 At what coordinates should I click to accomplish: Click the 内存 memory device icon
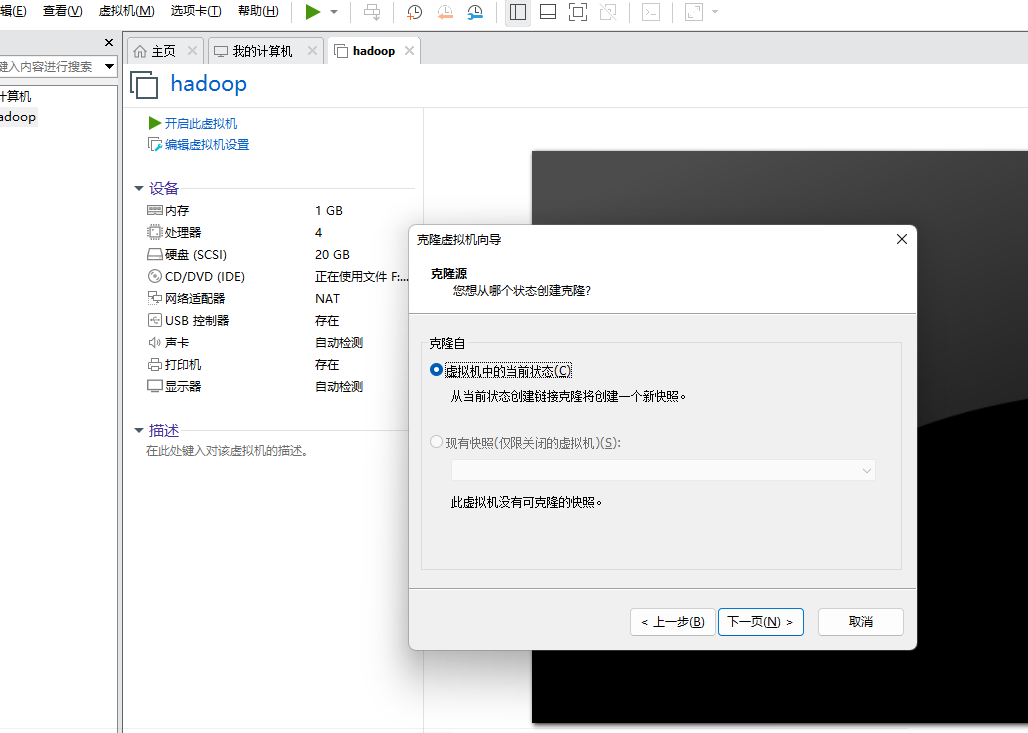[155, 210]
